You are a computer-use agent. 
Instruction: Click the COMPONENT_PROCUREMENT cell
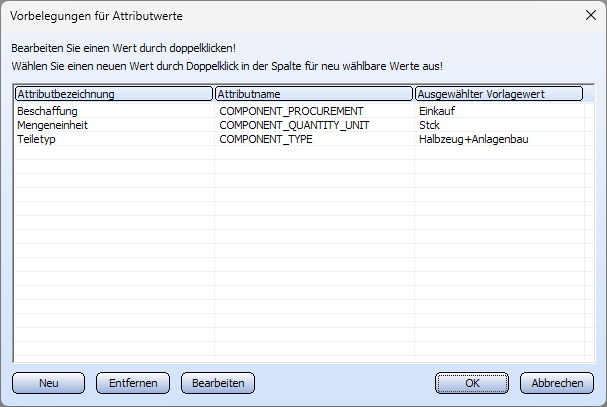pos(291,111)
